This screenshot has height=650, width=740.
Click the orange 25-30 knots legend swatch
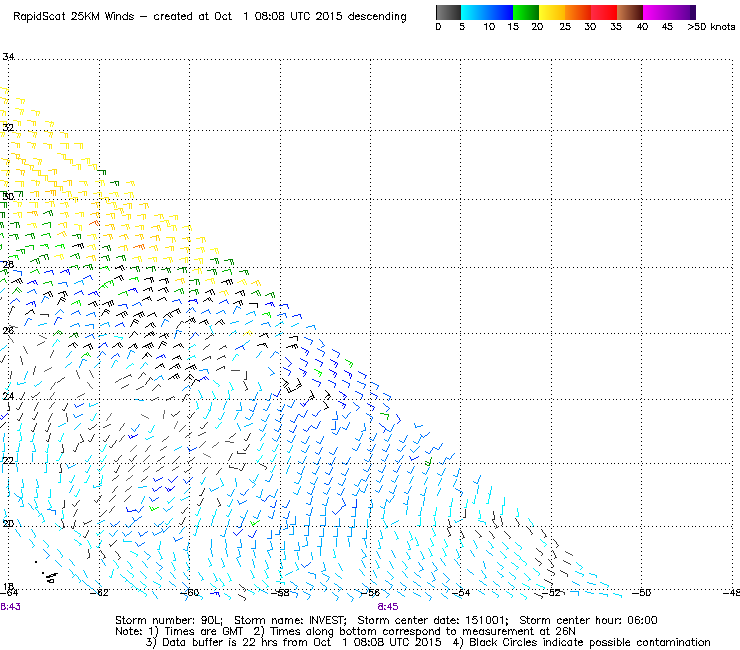click(578, 12)
